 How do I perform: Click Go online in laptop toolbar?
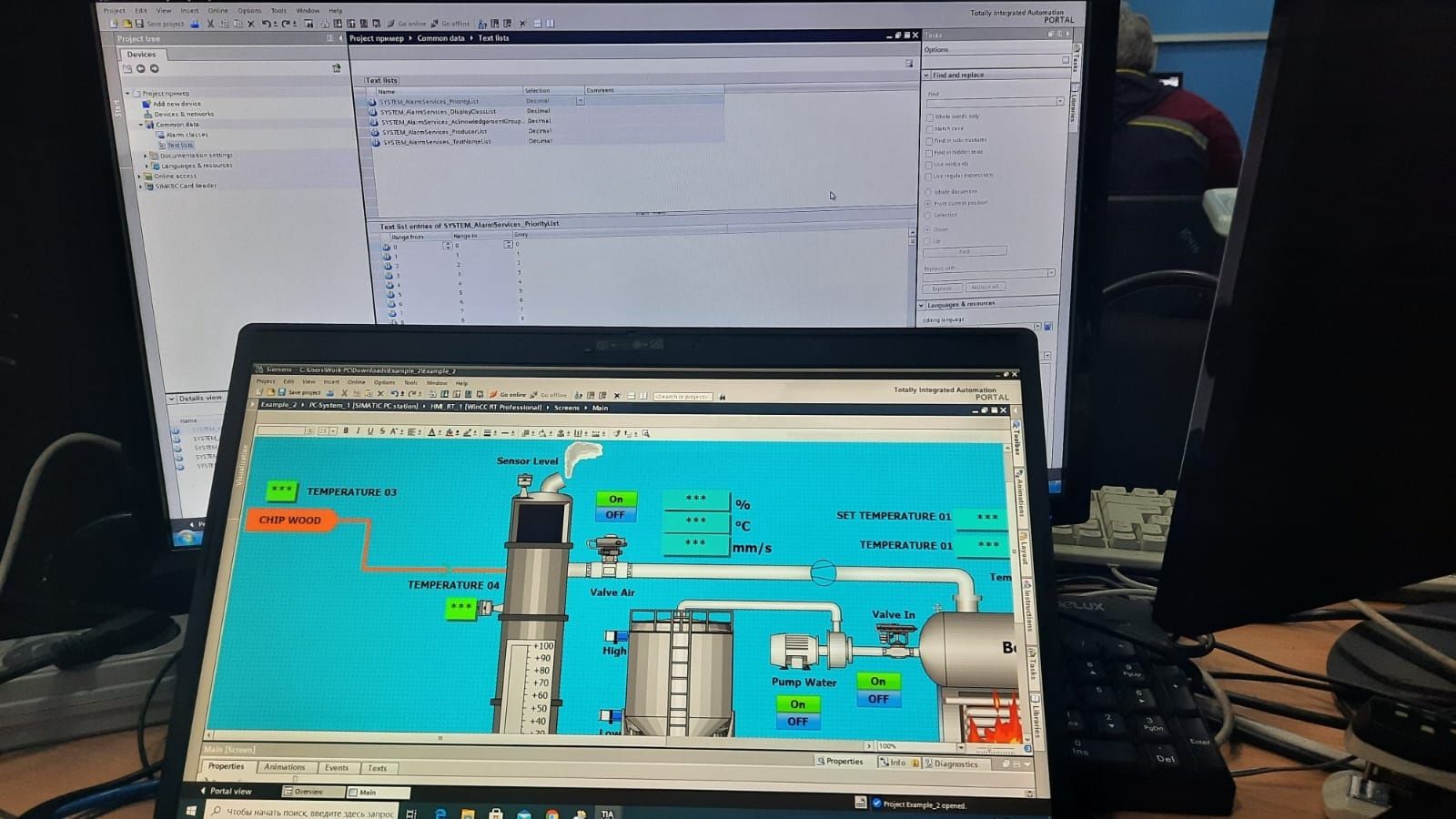(509, 395)
